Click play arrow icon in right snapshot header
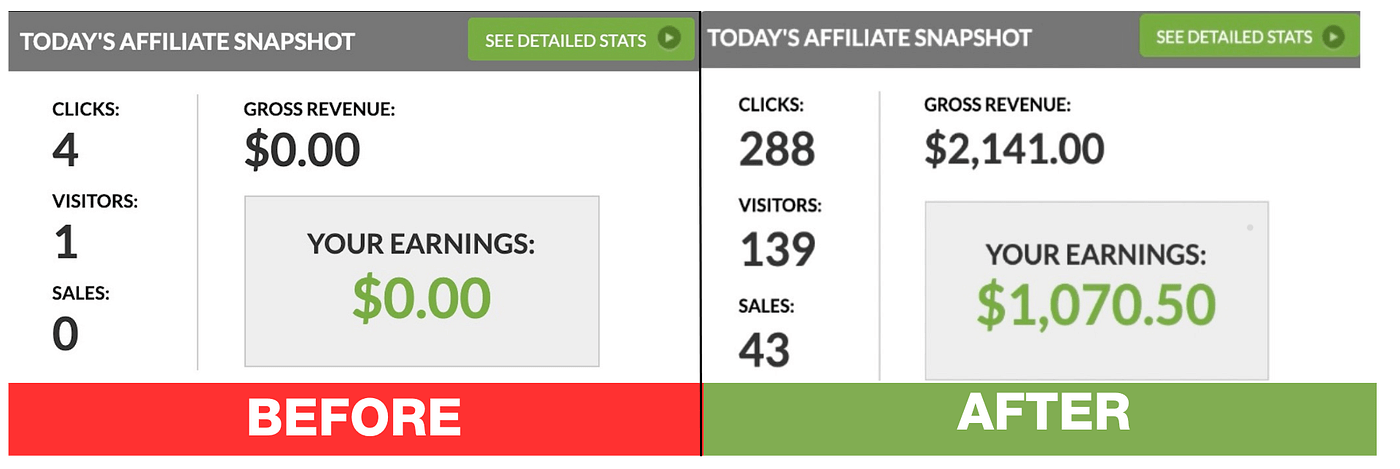Image resolution: width=1400 pixels, height=469 pixels. click(x=1332, y=37)
